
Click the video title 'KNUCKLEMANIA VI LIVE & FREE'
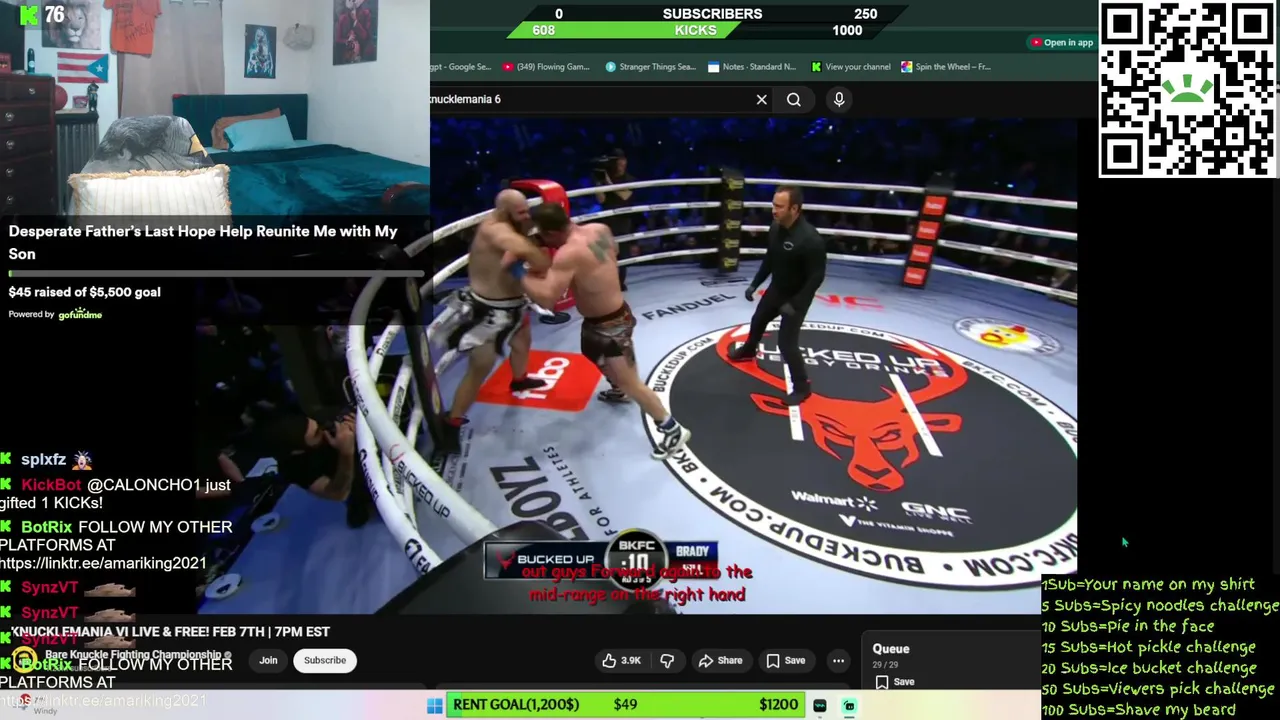click(170, 632)
